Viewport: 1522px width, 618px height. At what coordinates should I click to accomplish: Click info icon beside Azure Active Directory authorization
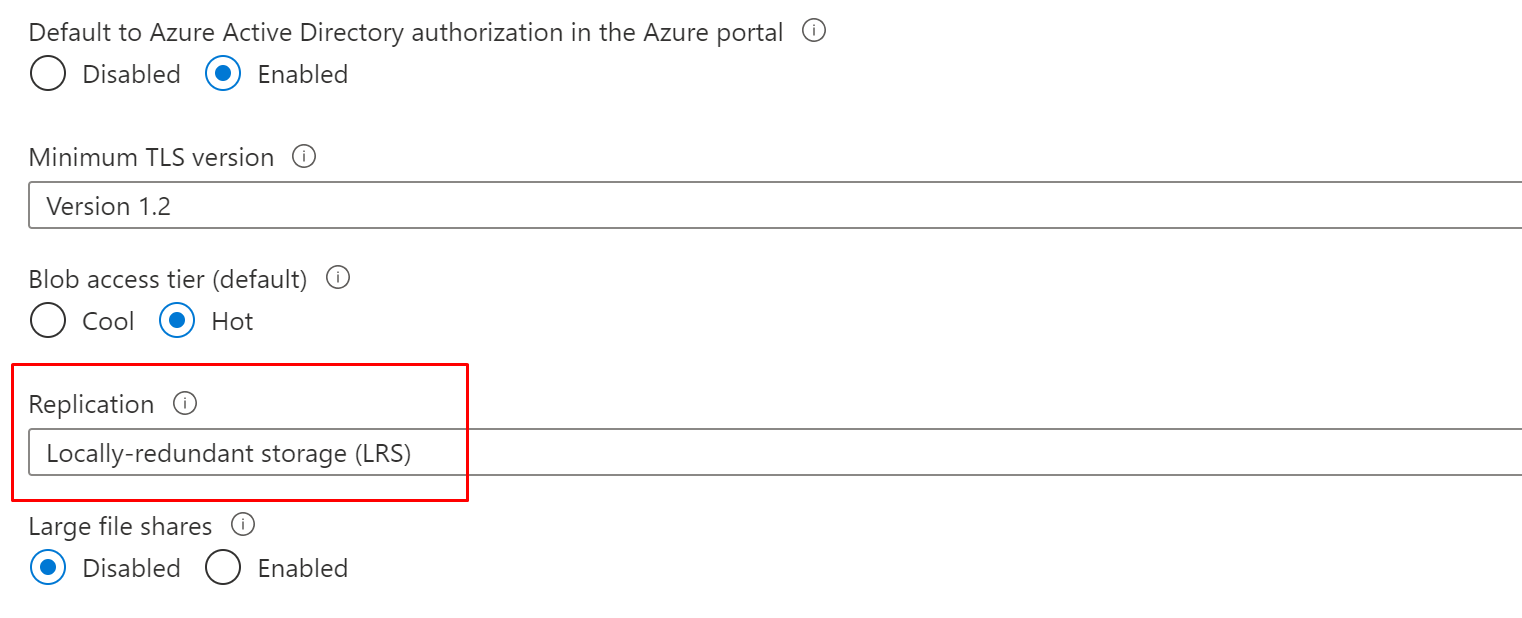click(814, 31)
